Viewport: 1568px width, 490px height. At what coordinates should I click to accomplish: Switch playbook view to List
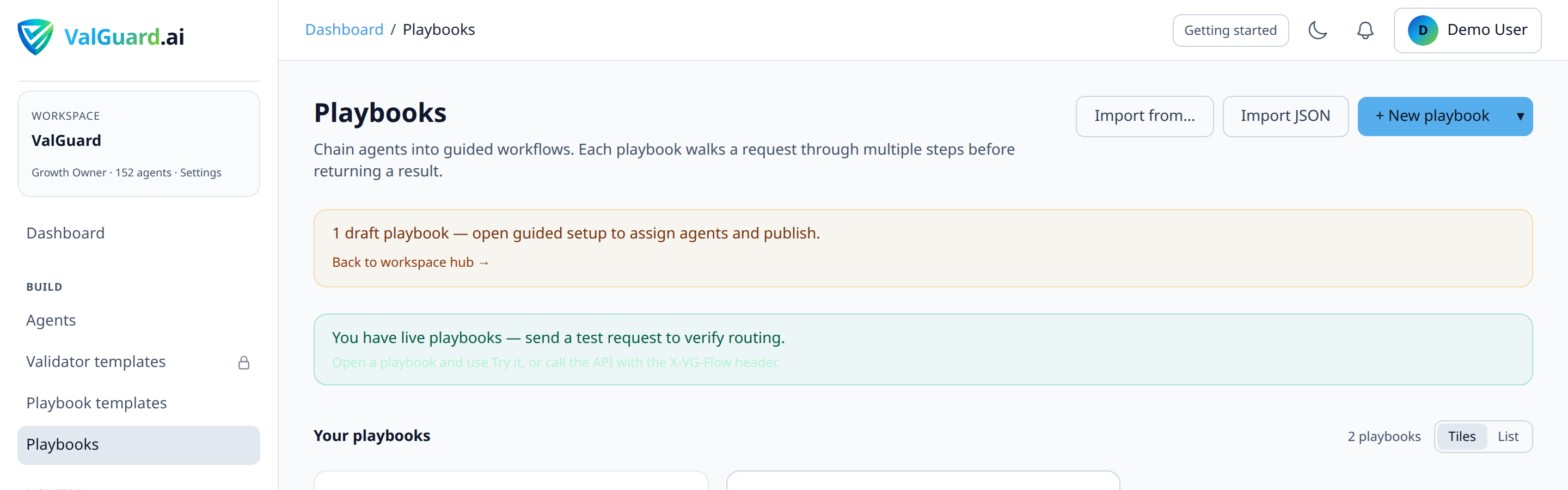[x=1507, y=437]
